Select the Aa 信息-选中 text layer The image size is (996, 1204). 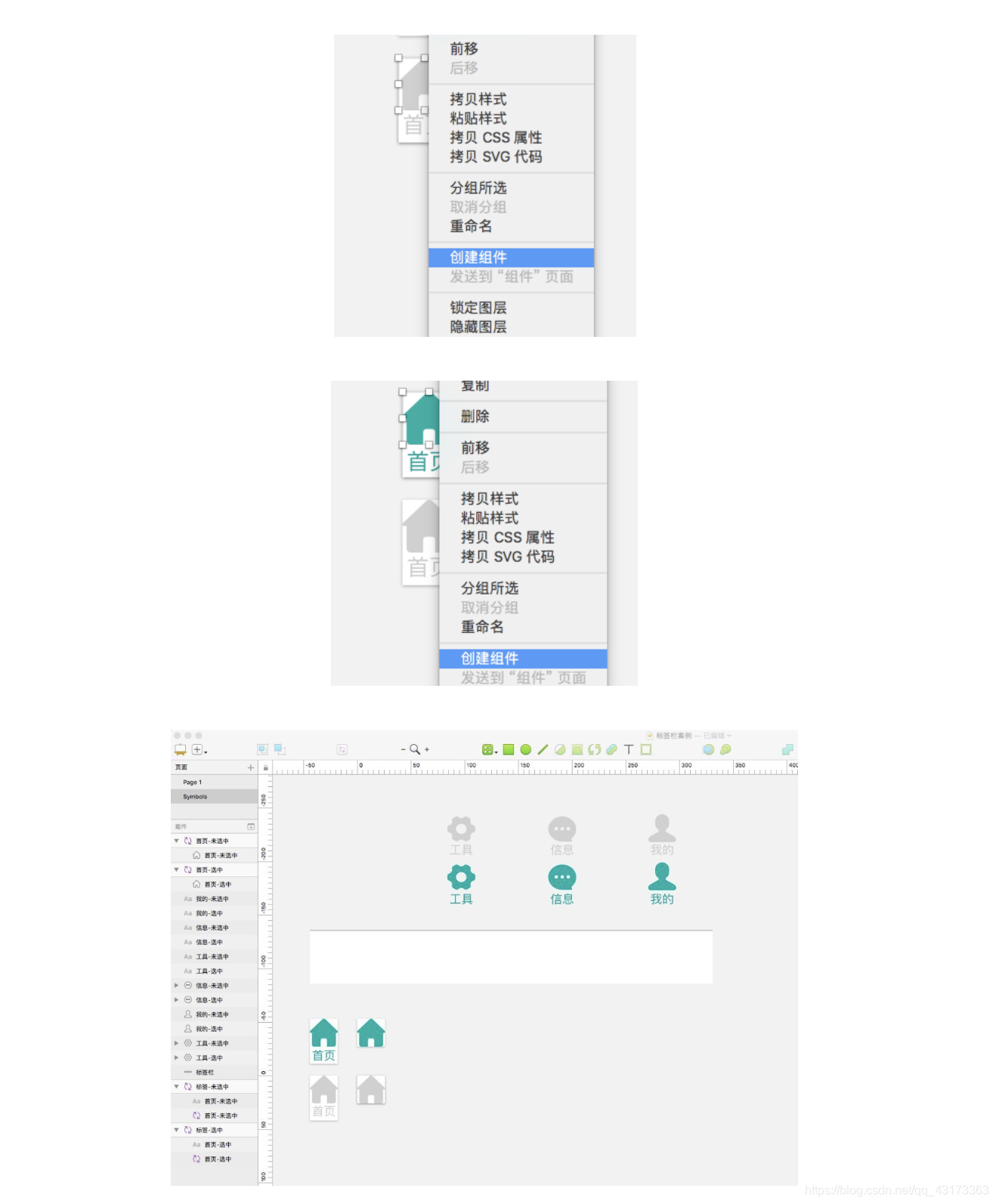point(215,942)
